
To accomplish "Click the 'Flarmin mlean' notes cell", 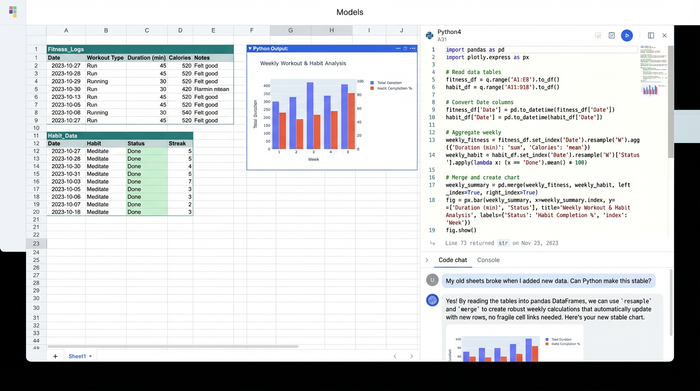I will [x=213, y=89].
